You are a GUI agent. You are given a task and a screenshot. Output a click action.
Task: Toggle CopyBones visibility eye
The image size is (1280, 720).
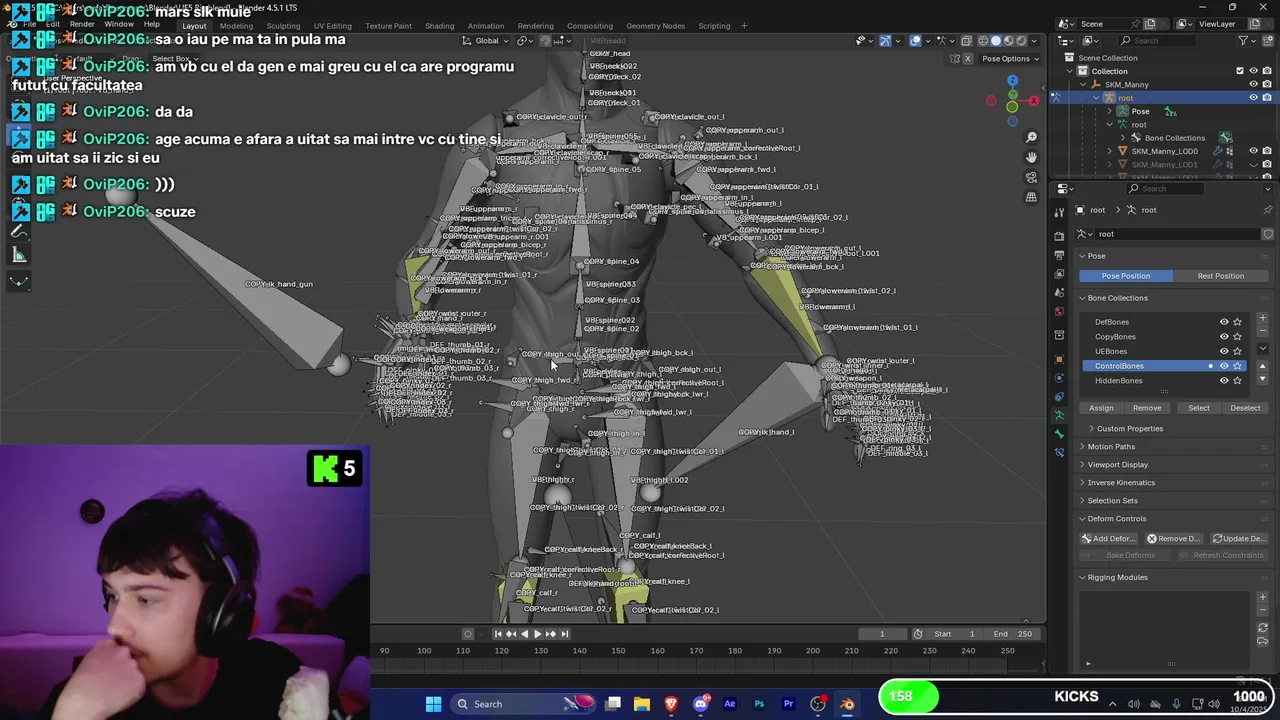(1224, 337)
